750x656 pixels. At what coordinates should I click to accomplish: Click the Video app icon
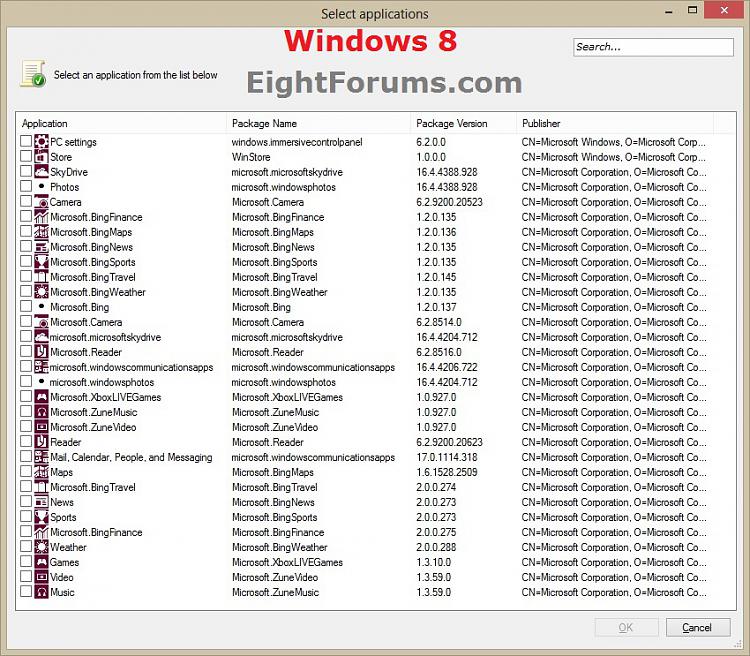41,577
